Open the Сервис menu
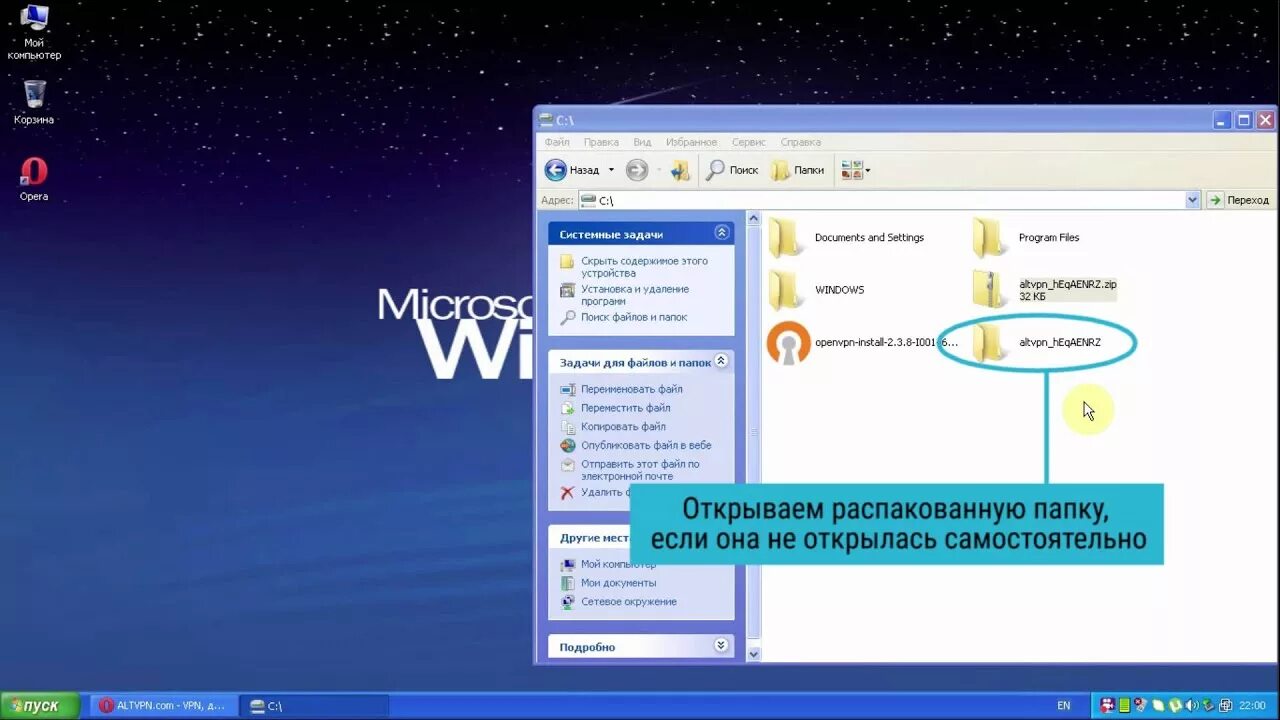This screenshot has height=720, width=1280. 748,142
